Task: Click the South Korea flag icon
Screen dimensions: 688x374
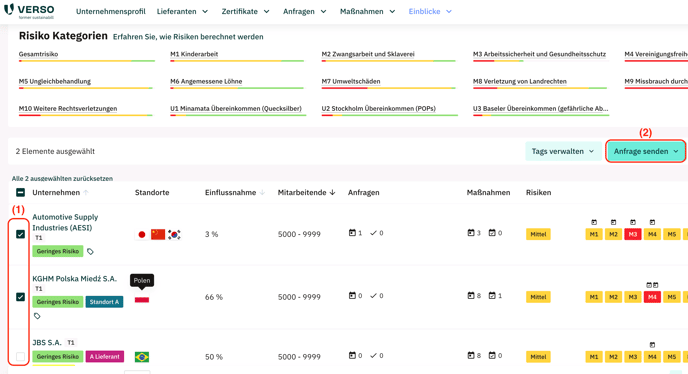Action: (x=174, y=234)
